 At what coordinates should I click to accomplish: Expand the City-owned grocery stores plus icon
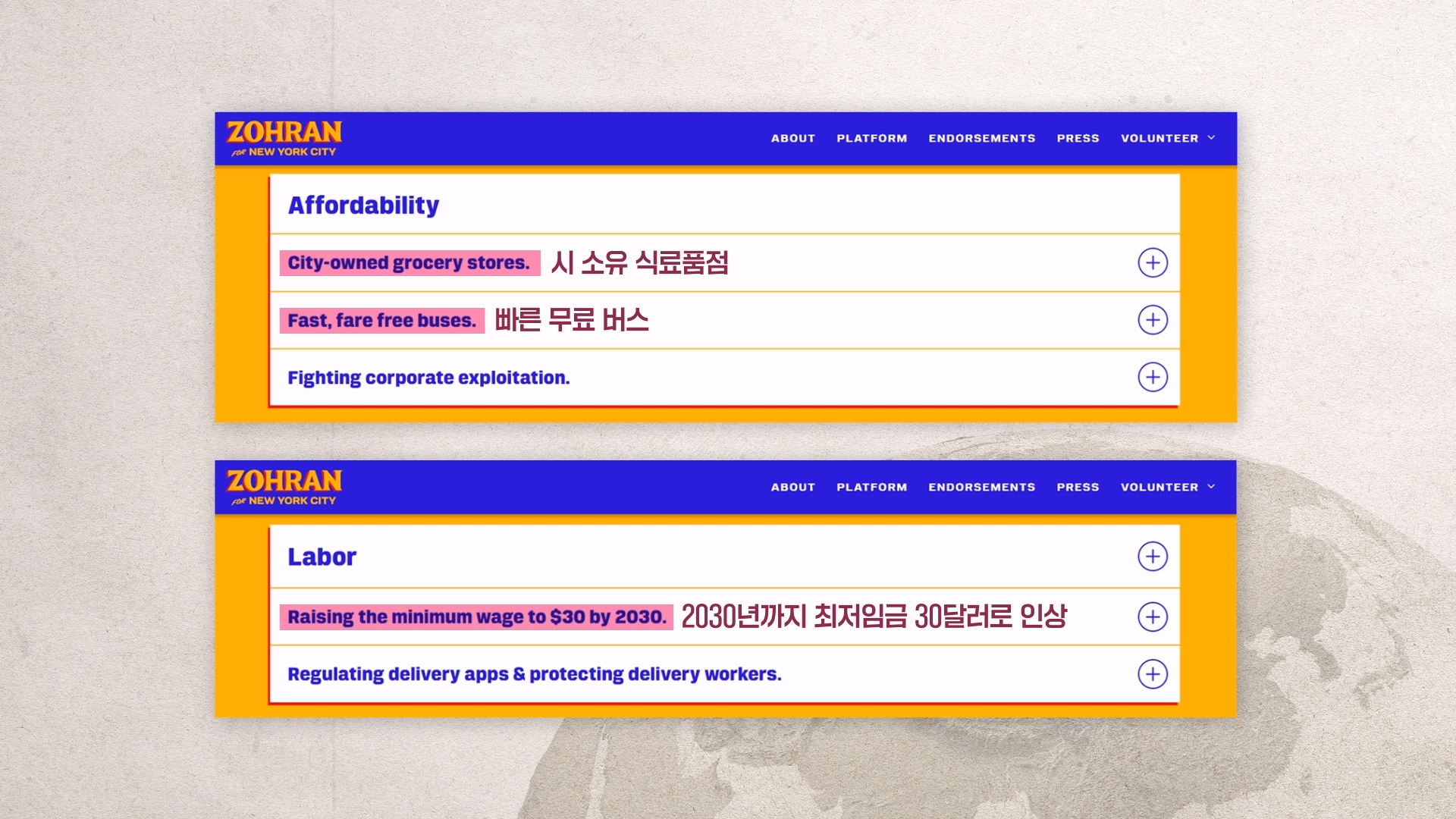[x=1153, y=263]
